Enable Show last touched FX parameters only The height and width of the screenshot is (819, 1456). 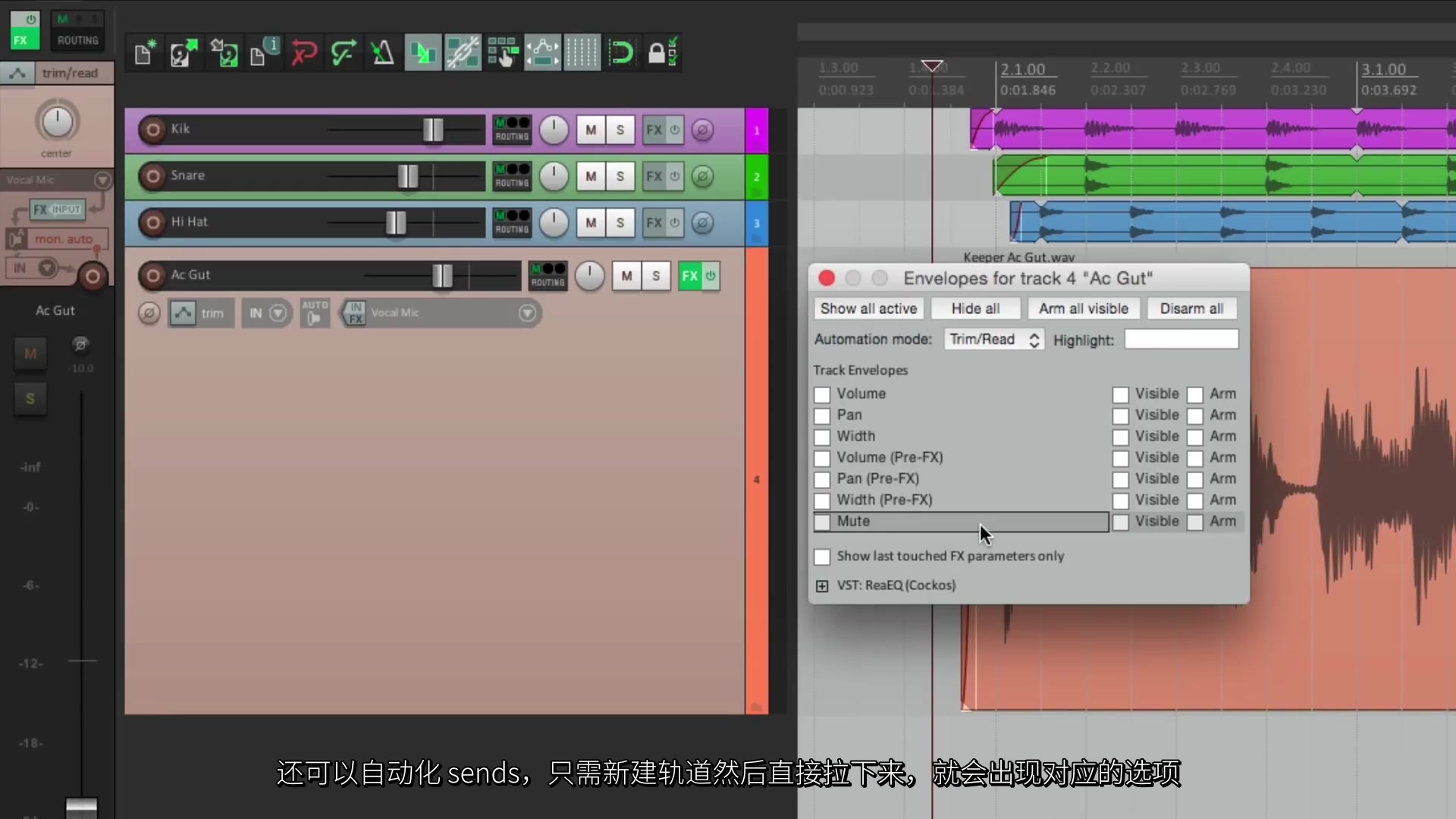pyautogui.click(x=822, y=557)
